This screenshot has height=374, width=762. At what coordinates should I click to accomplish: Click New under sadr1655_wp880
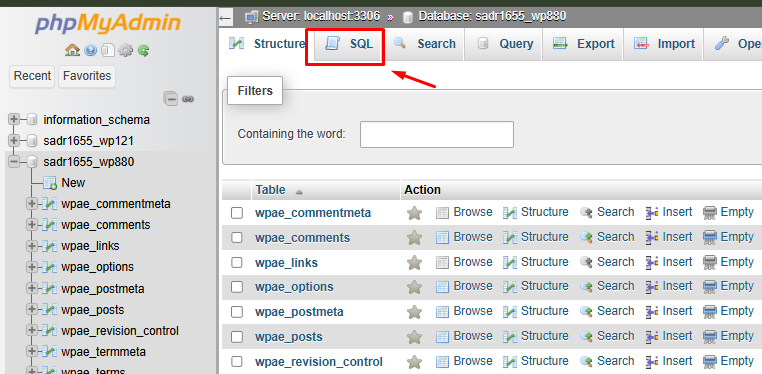tap(73, 183)
